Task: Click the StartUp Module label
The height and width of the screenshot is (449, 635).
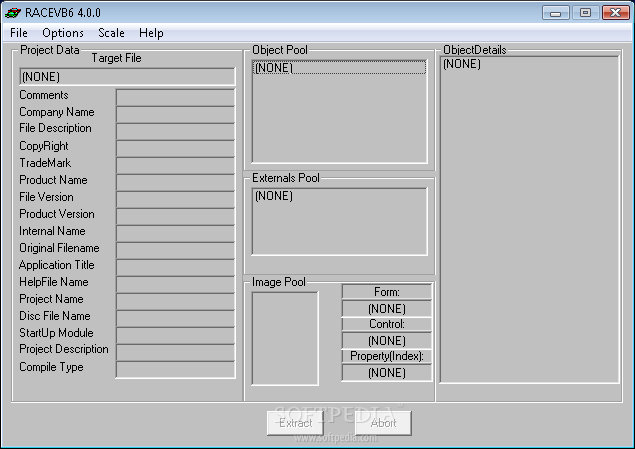Action: click(56, 333)
